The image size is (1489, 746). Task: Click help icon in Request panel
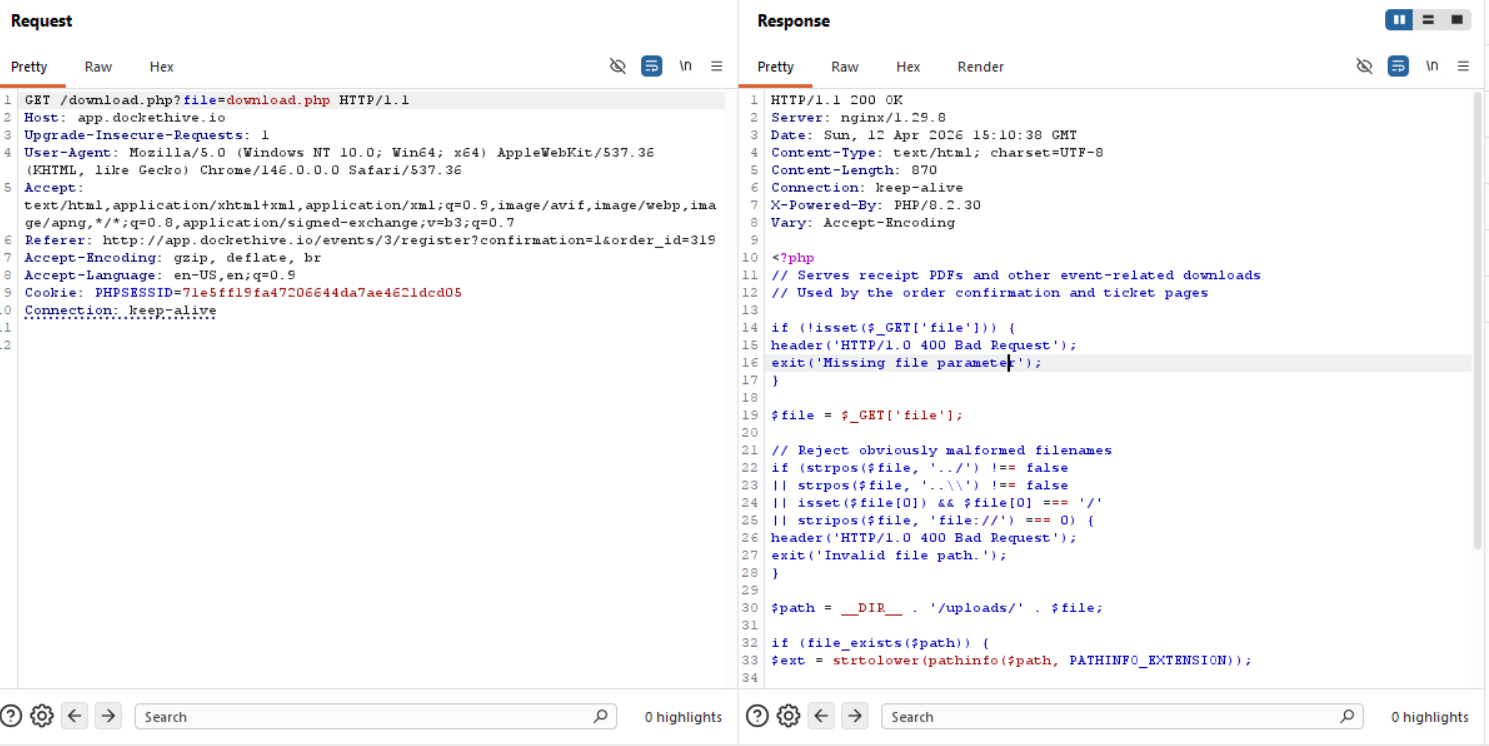11,716
